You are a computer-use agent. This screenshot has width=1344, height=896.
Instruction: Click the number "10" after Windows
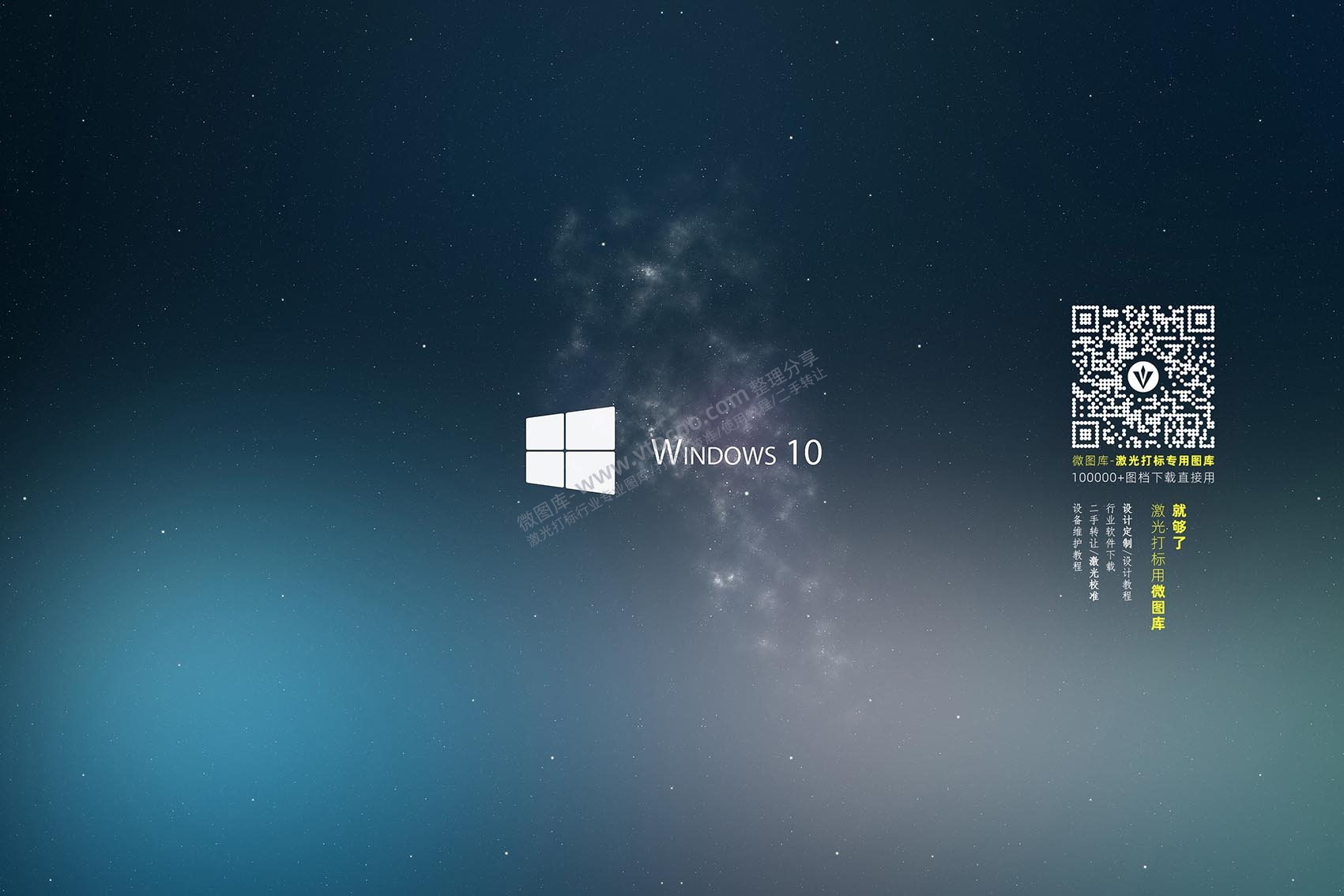(804, 453)
